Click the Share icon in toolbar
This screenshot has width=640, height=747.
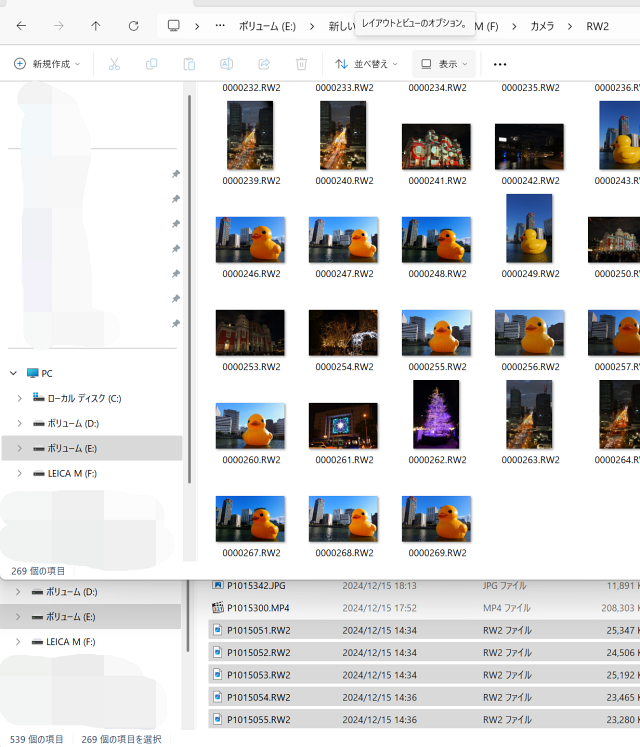click(264, 64)
